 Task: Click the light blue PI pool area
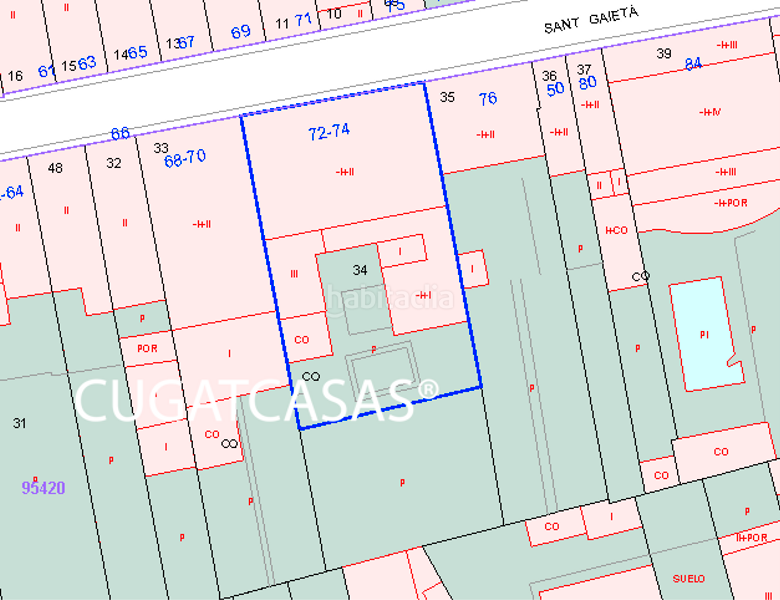click(705, 333)
